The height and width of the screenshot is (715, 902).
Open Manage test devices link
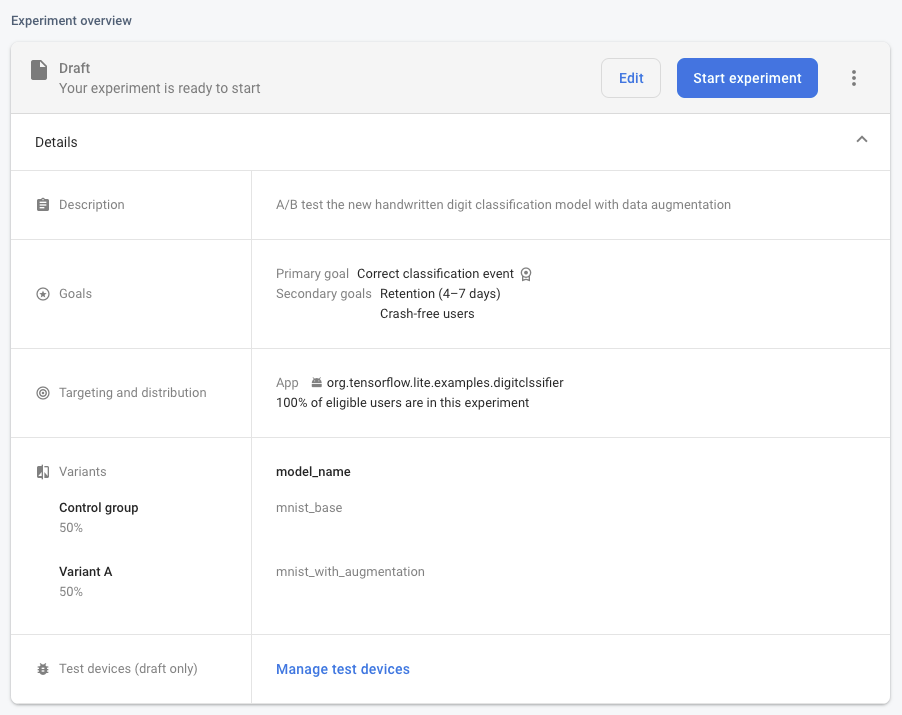point(343,669)
